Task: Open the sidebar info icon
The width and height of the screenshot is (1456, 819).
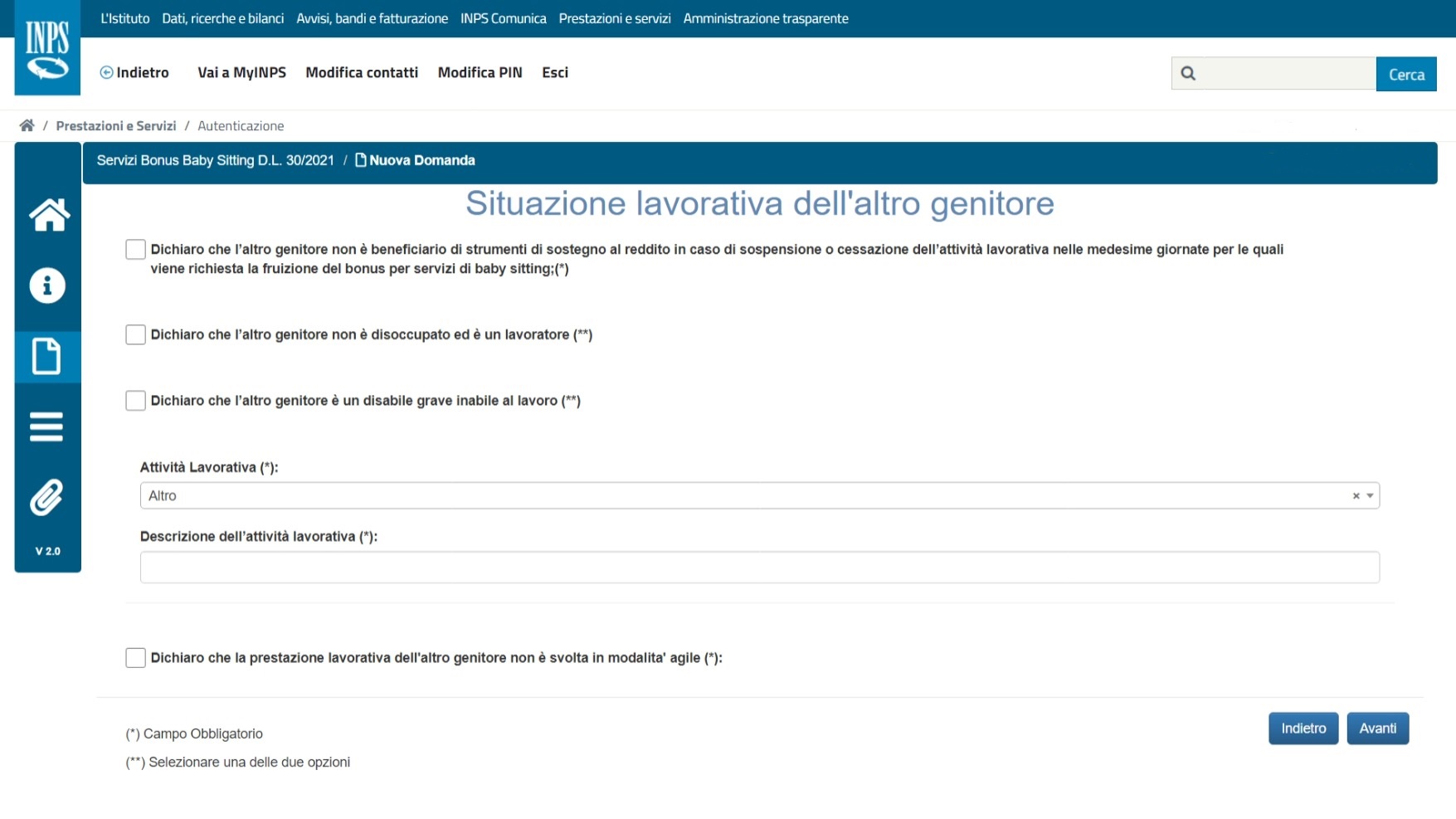Action: tap(47, 285)
